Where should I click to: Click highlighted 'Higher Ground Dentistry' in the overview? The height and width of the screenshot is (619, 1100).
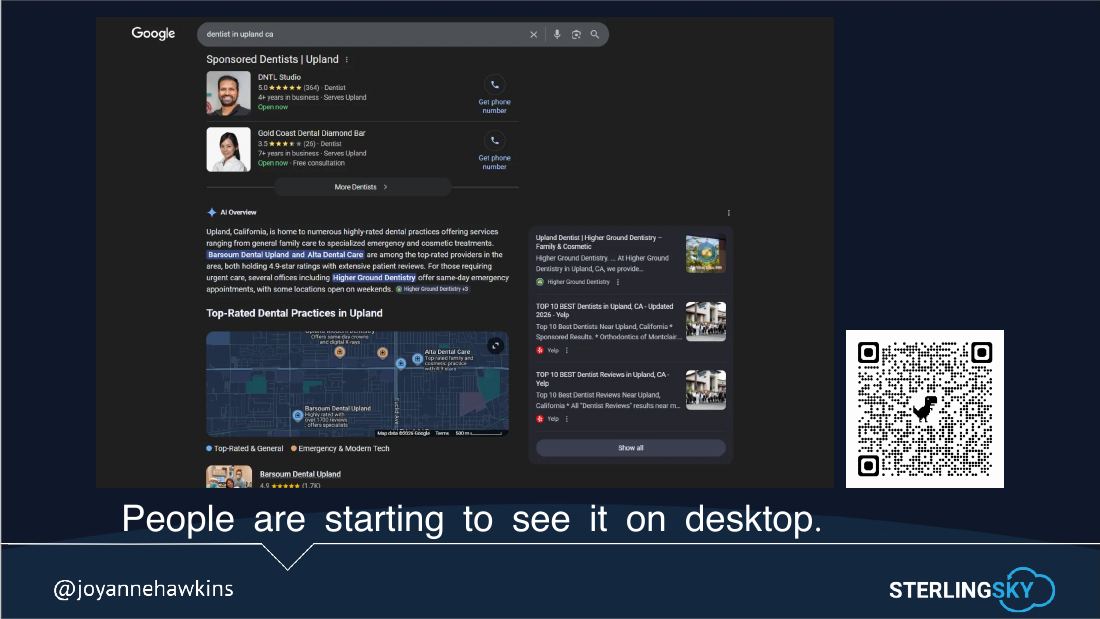[374, 278]
